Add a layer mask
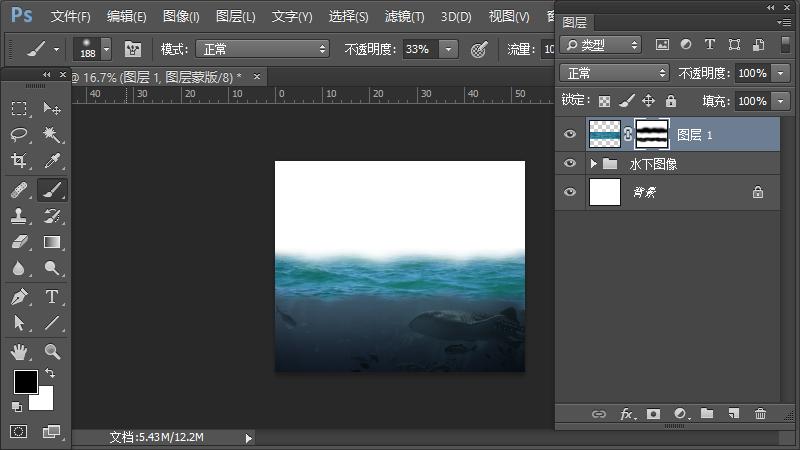This screenshot has height=450, width=800. [653, 414]
